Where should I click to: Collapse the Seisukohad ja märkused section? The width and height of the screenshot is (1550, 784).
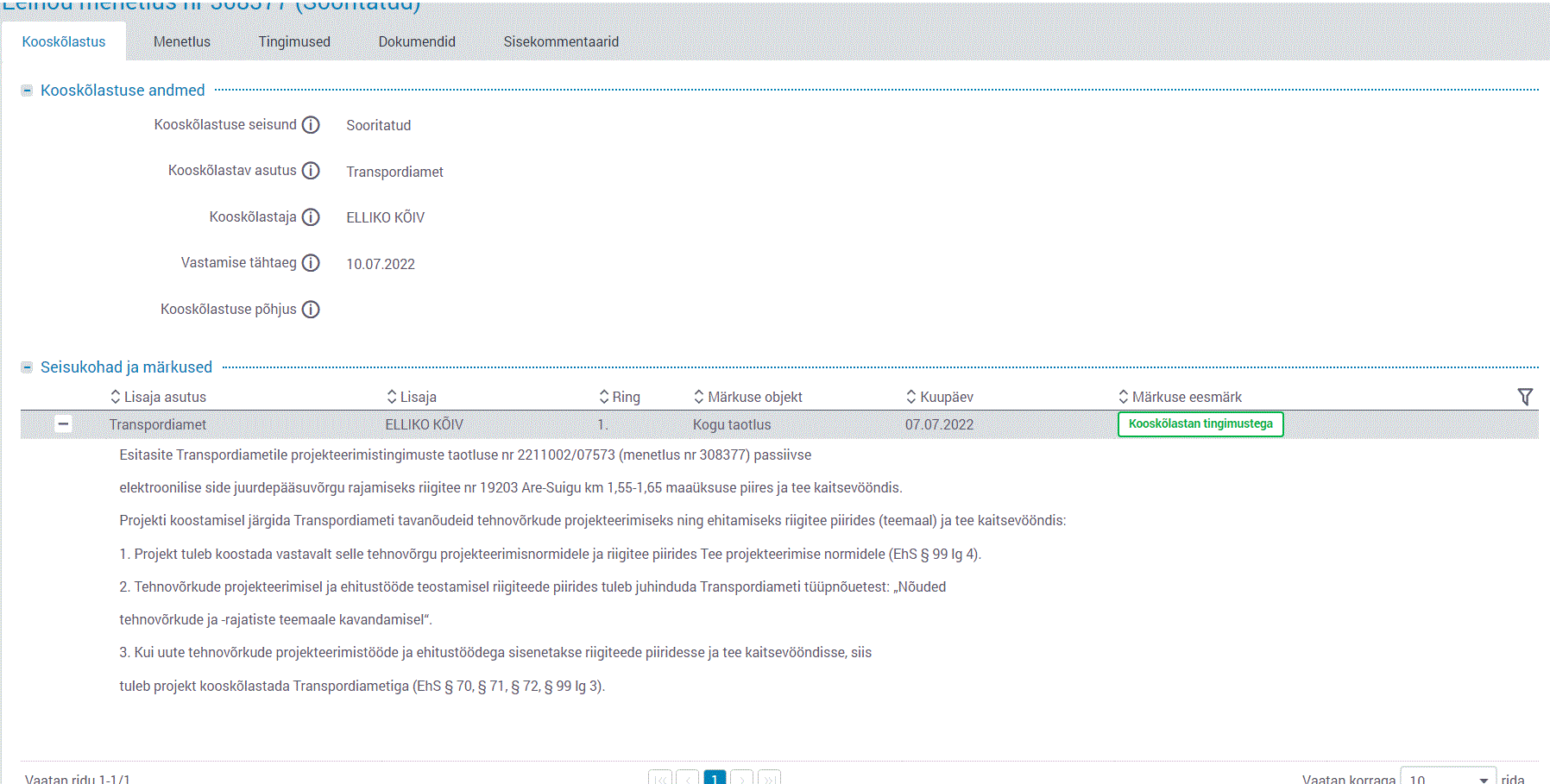pos(27,367)
